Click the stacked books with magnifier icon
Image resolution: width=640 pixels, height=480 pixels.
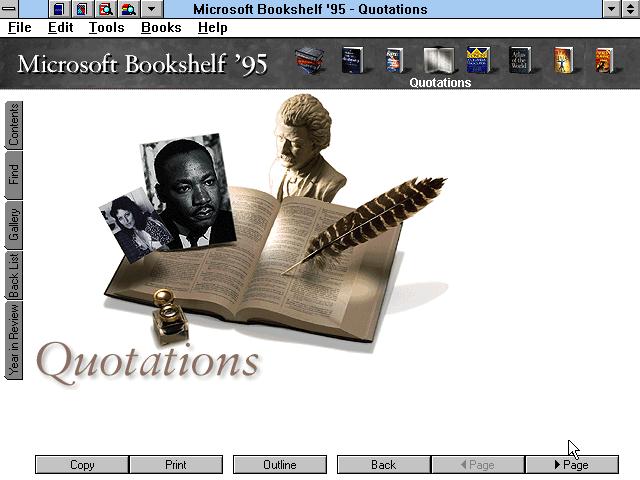pos(129,9)
